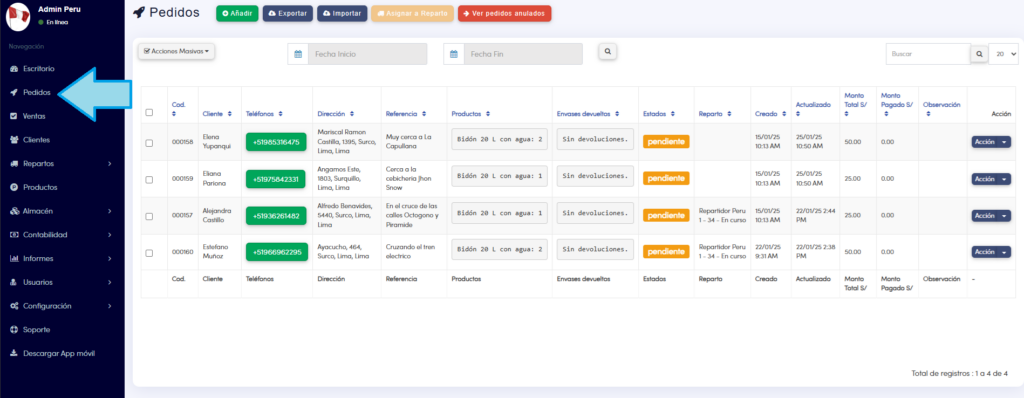Click the Exportar button
This screenshot has height=398, width=1024.
click(287, 14)
